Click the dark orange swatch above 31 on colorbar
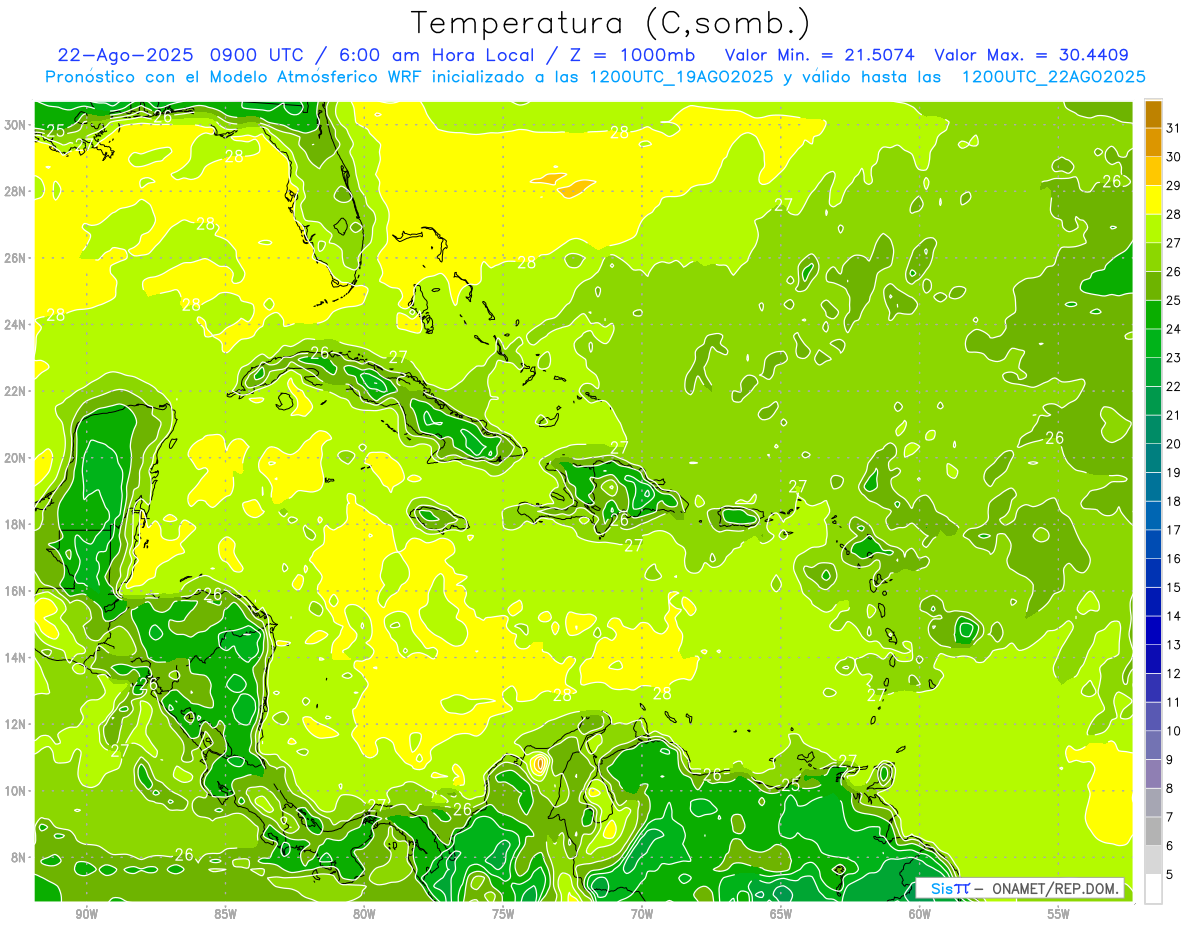This screenshot has width=1200, height=927. pos(1153,114)
